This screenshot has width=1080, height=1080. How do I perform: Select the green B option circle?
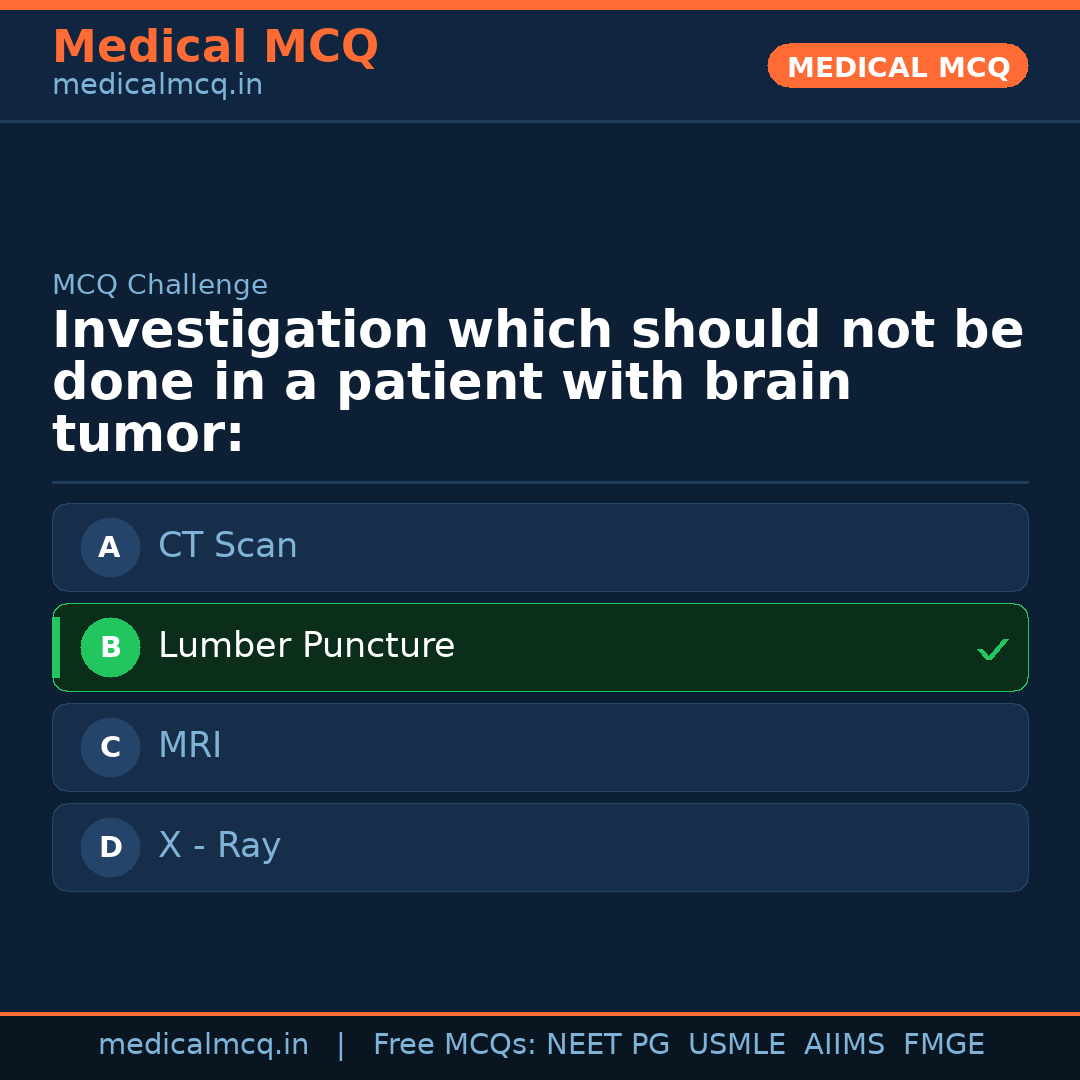(x=110, y=647)
